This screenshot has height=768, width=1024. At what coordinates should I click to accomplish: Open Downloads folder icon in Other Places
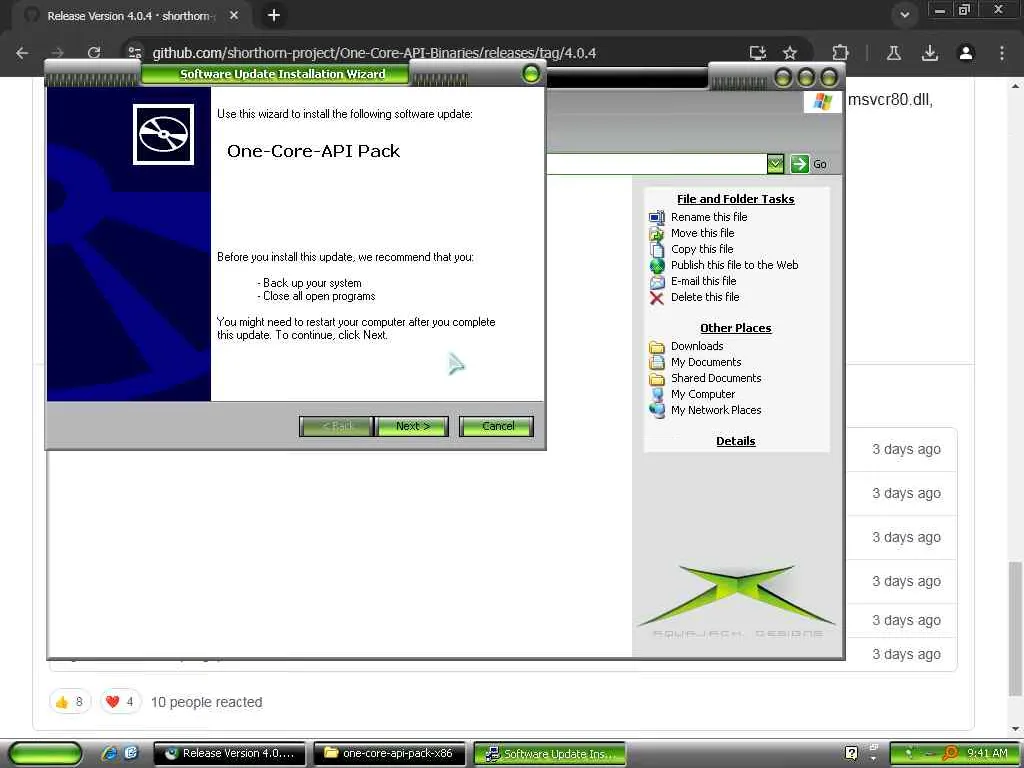pyautogui.click(x=656, y=346)
